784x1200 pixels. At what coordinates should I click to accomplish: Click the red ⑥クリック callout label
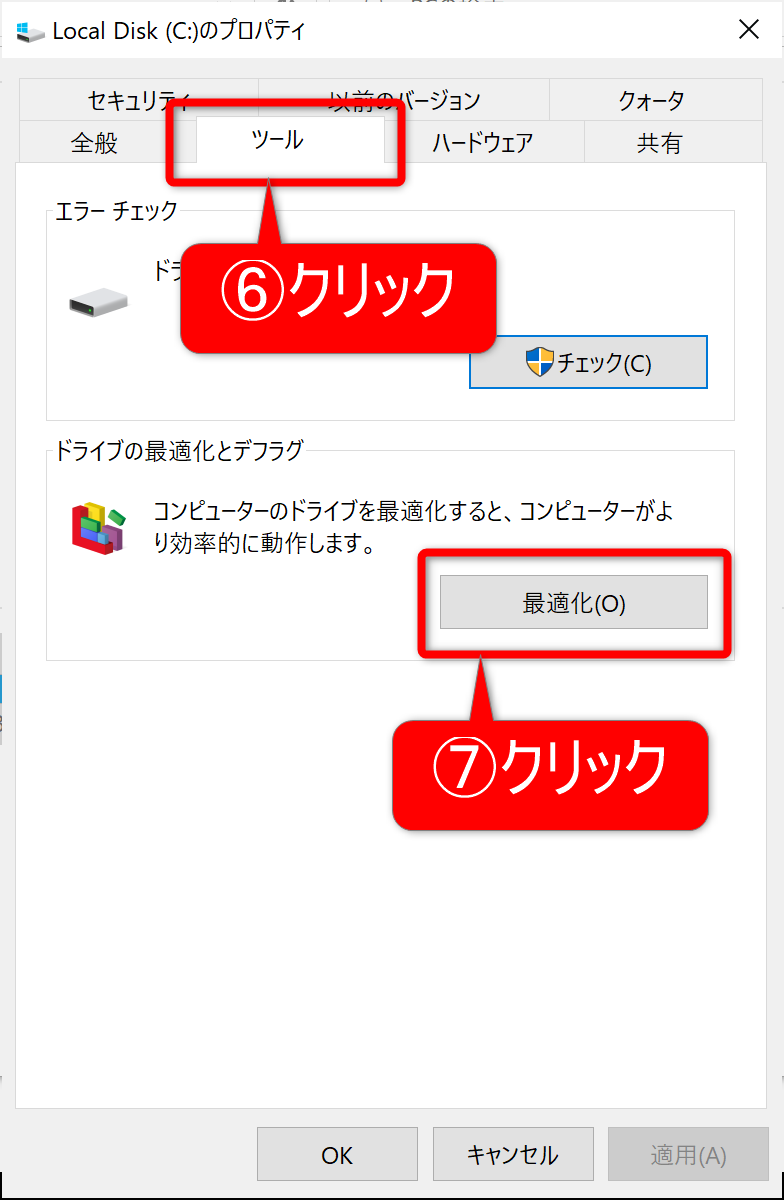coord(338,297)
